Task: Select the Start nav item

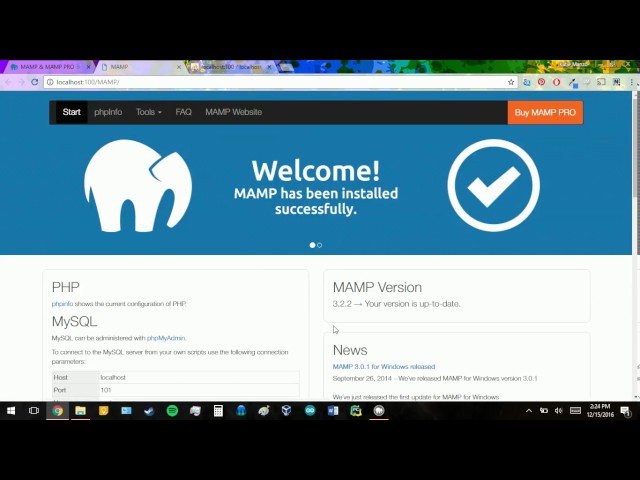Action: (x=71, y=112)
